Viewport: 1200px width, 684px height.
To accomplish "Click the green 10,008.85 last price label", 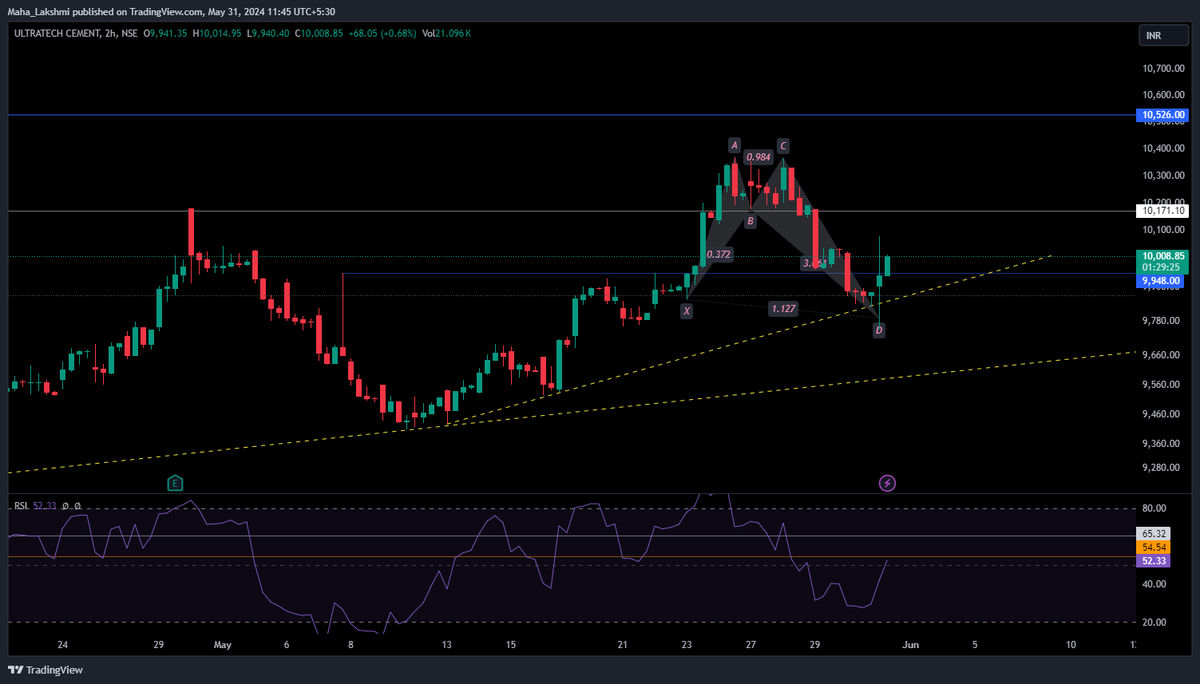I will [1162, 256].
